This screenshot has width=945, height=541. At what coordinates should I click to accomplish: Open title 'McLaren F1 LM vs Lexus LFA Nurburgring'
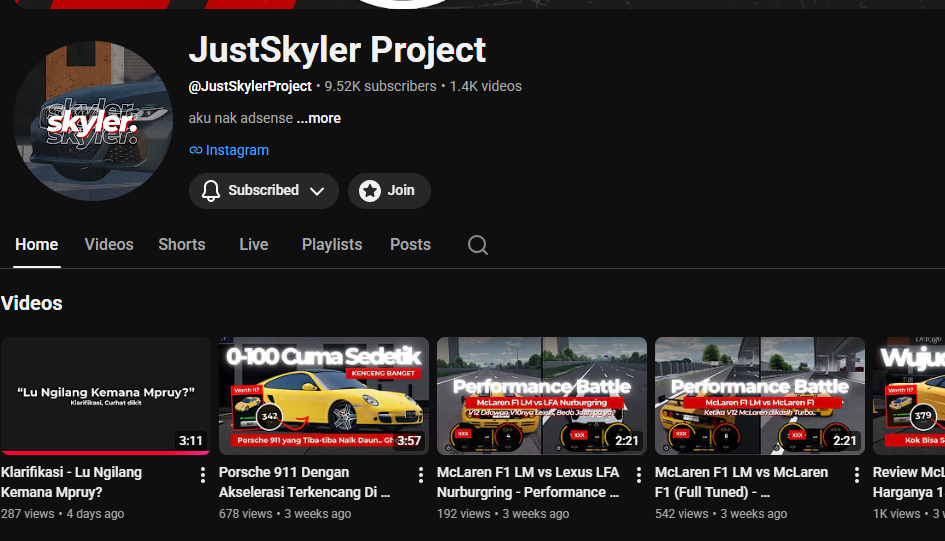coord(528,482)
